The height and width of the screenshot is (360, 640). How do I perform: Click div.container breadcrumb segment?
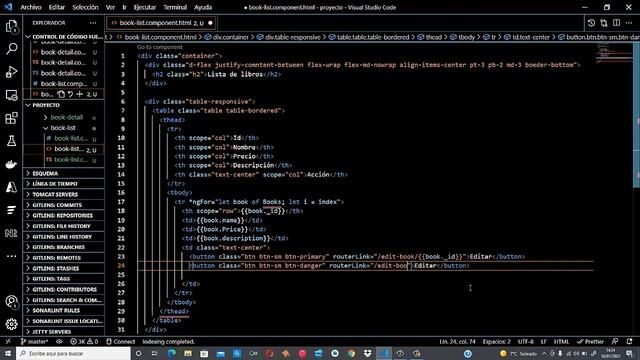(227, 37)
